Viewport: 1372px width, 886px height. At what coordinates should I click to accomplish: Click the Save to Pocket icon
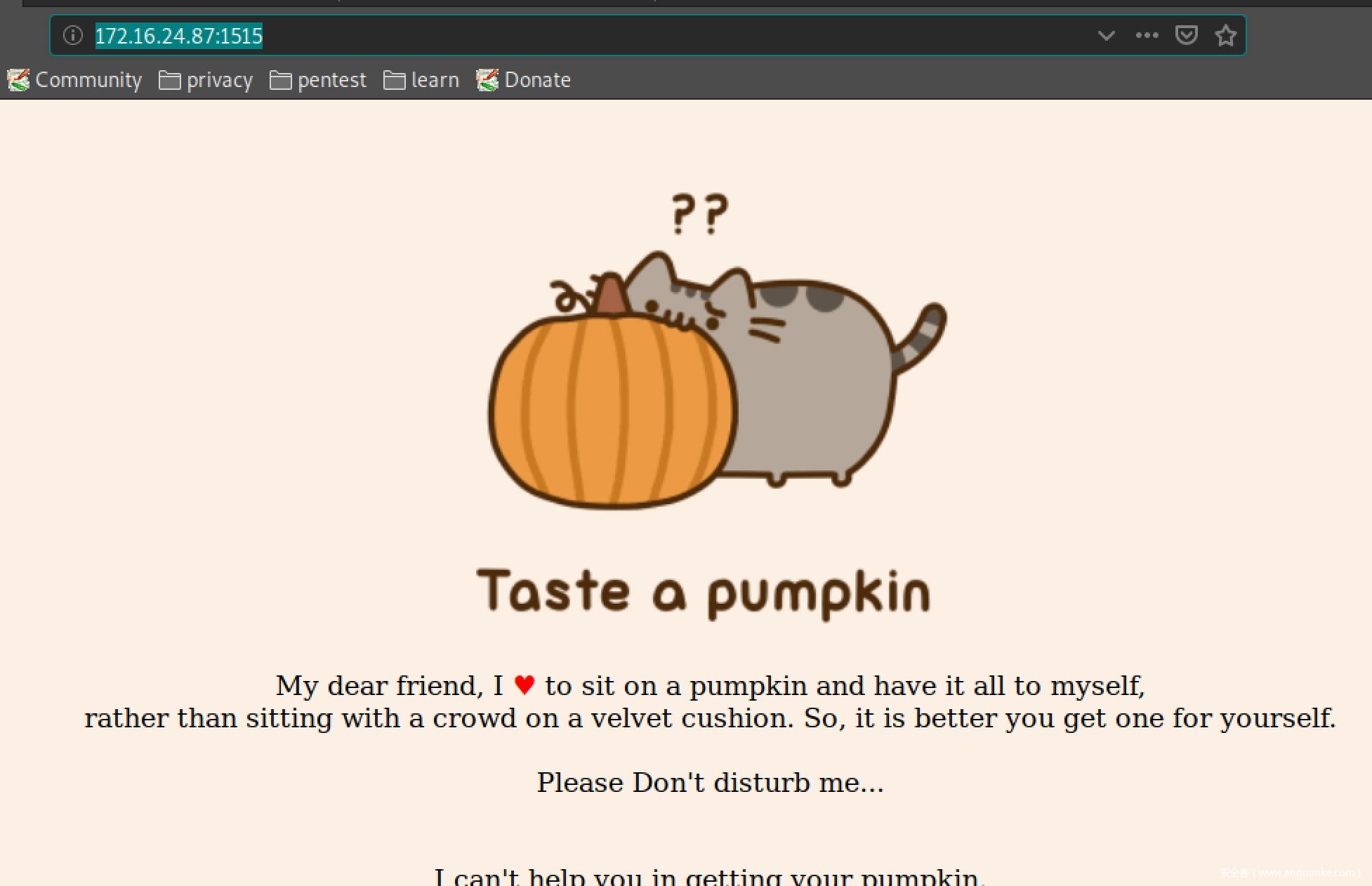coord(1186,35)
